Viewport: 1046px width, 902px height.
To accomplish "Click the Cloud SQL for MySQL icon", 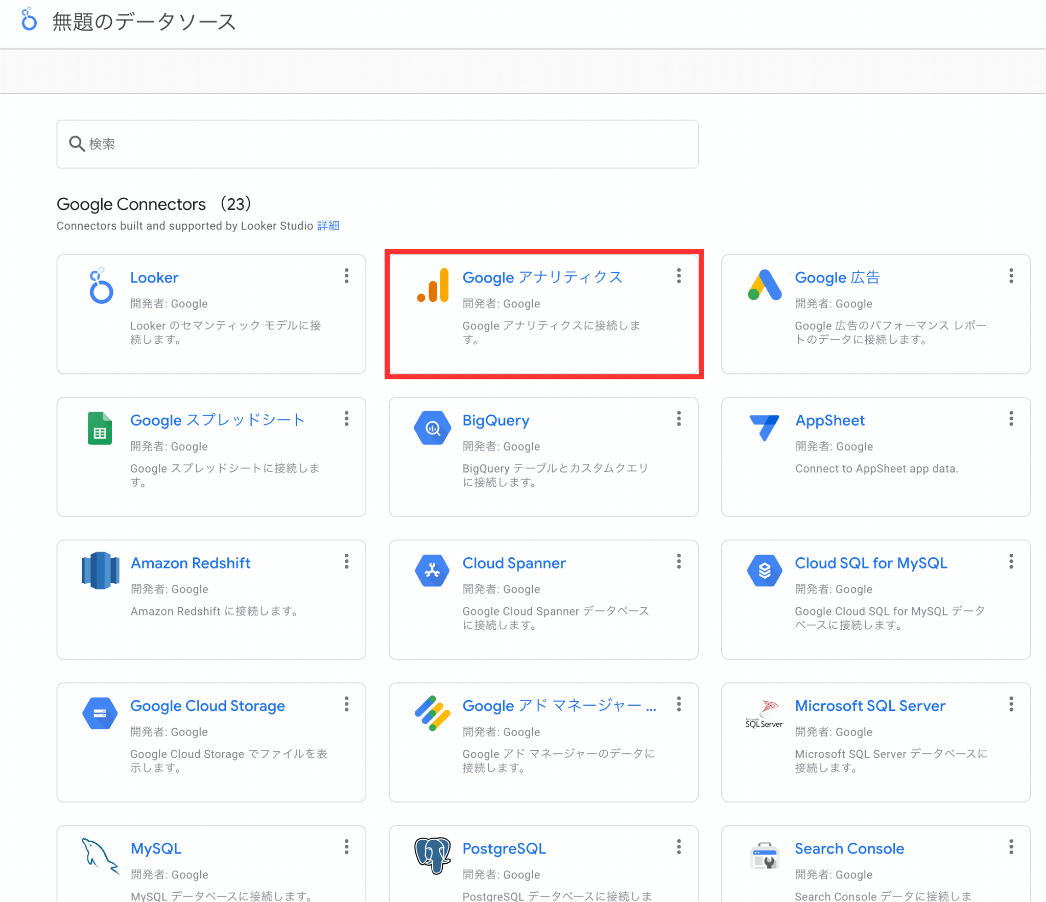I will pyautogui.click(x=764, y=571).
